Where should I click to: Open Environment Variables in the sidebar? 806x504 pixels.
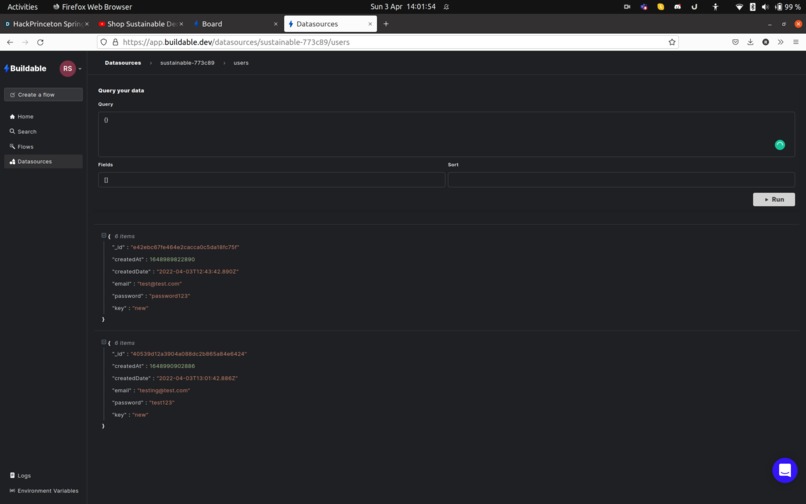click(43, 491)
